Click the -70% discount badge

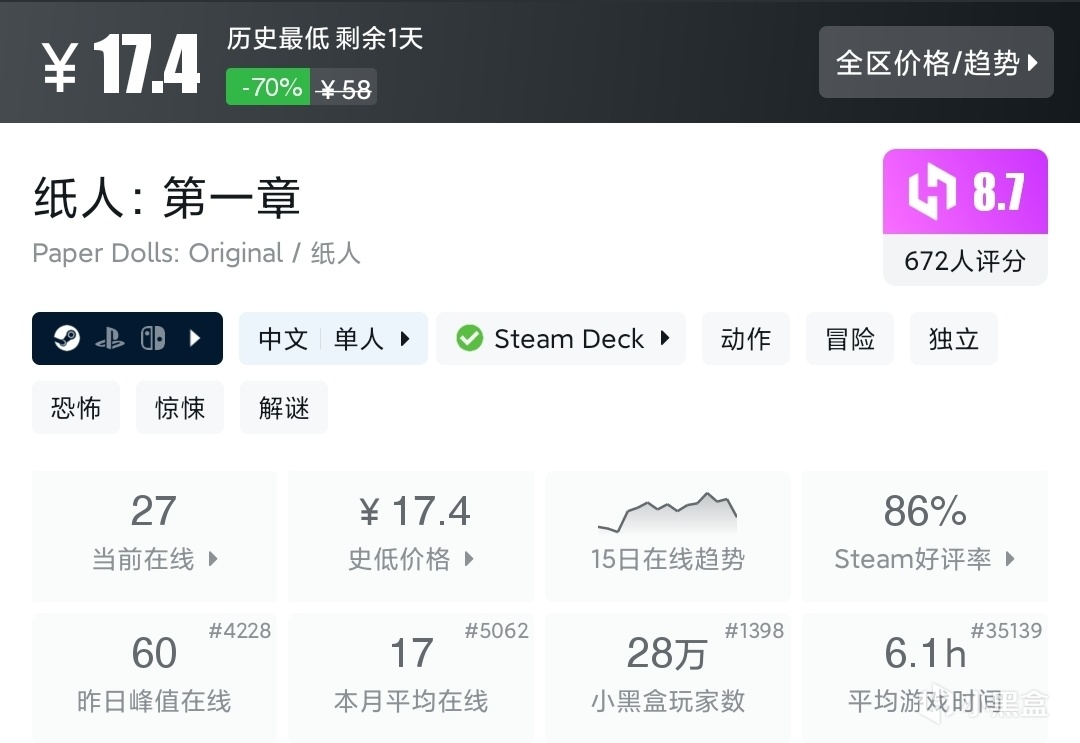(268, 88)
